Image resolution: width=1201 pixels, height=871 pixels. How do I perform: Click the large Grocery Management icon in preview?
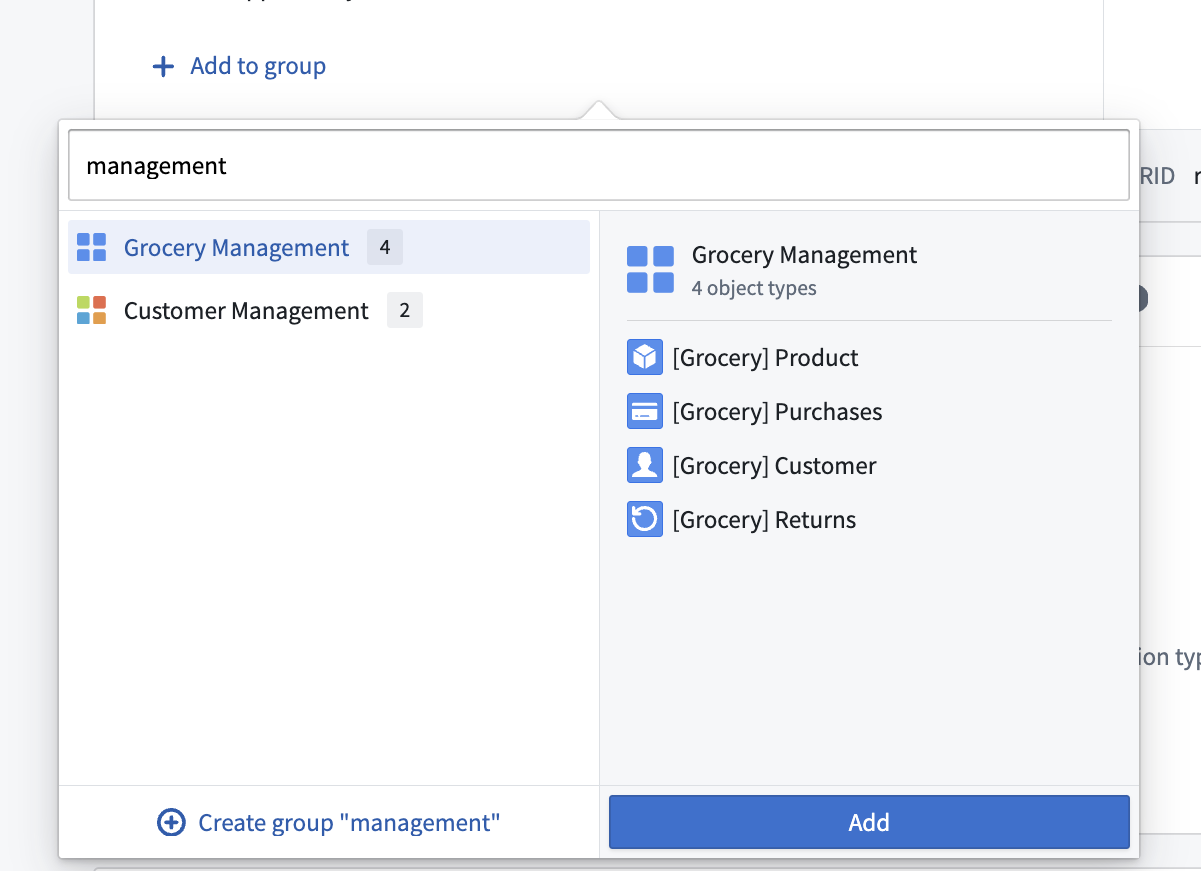point(650,270)
